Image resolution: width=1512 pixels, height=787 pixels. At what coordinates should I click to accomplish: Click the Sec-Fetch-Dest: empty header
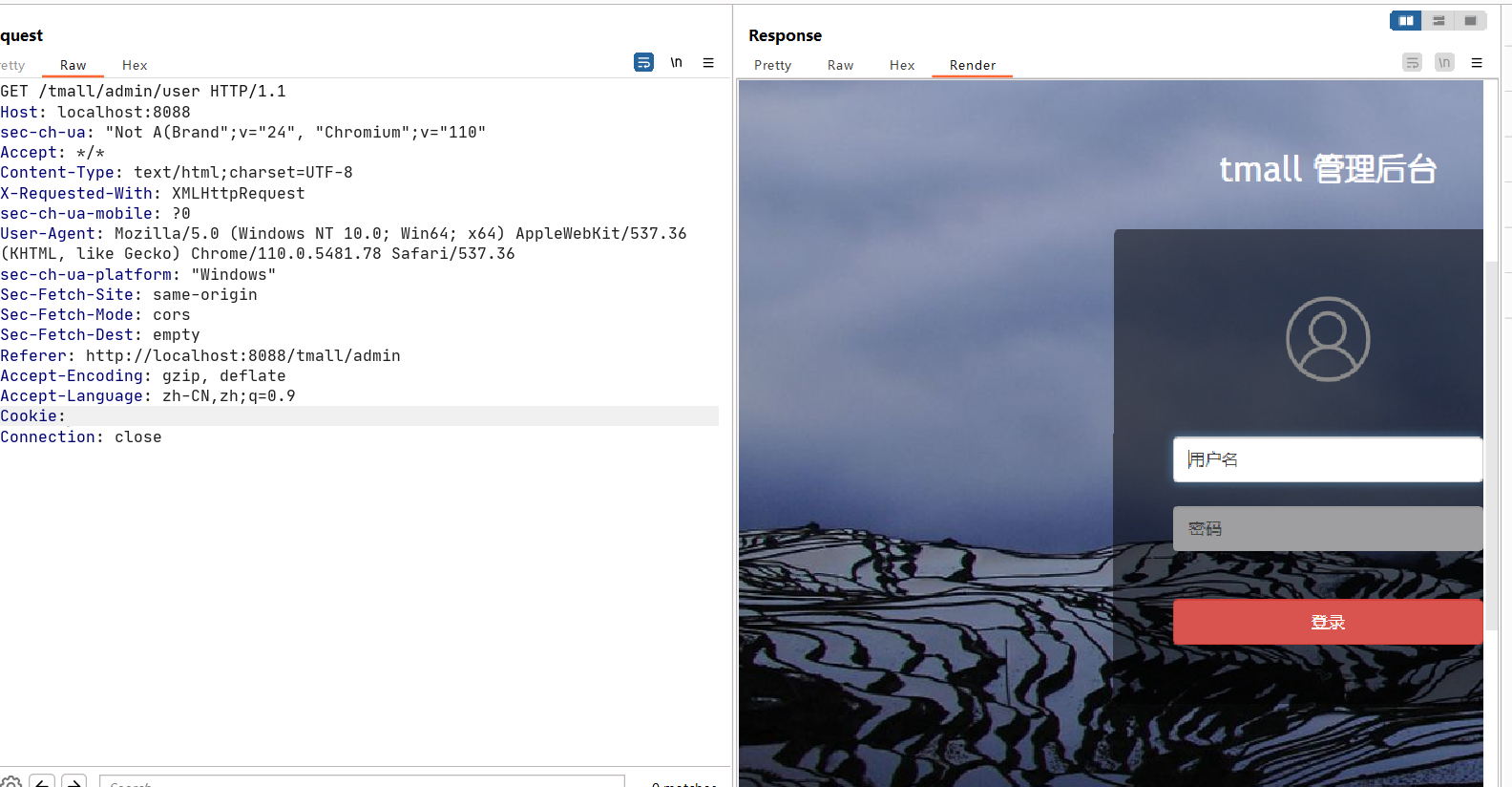click(100, 335)
